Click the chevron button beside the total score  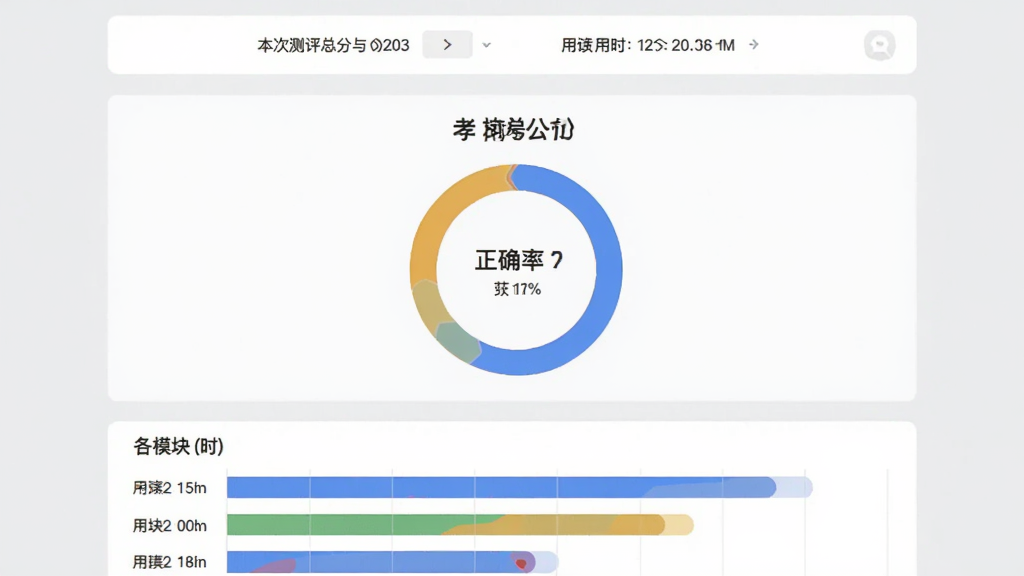(447, 44)
